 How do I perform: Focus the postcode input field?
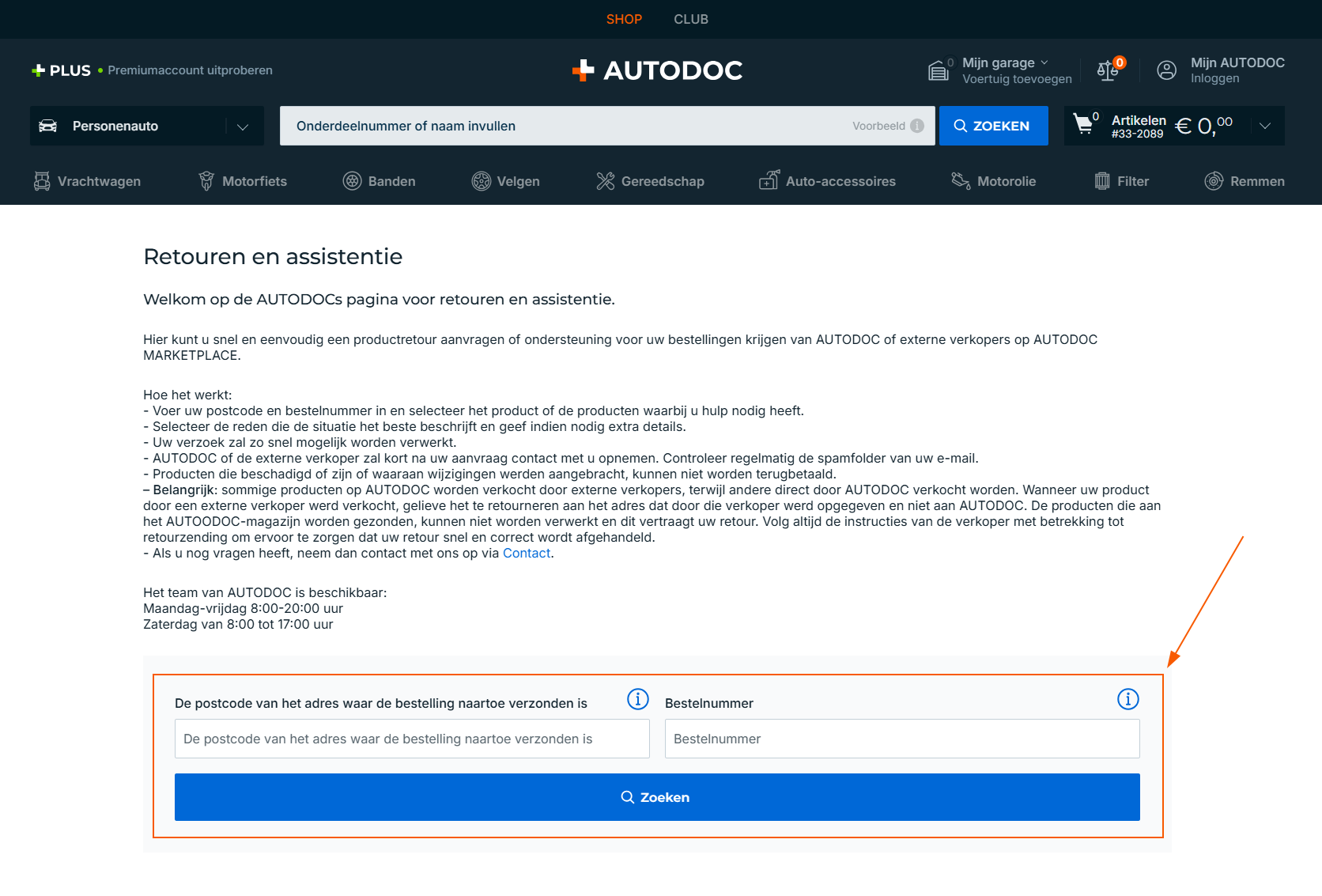(x=412, y=739)
